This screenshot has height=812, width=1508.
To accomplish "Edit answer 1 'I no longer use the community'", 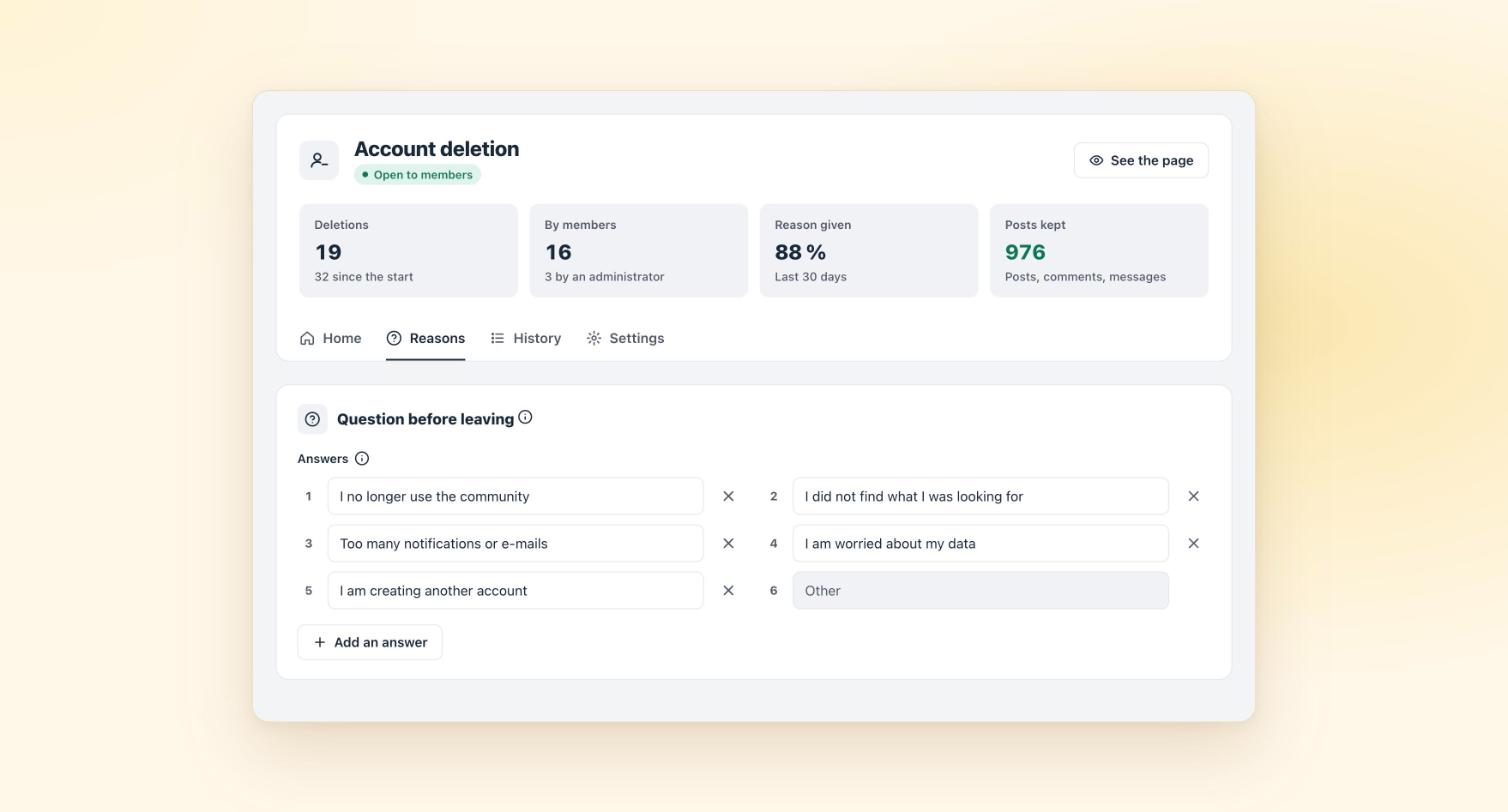I will 516,496.
